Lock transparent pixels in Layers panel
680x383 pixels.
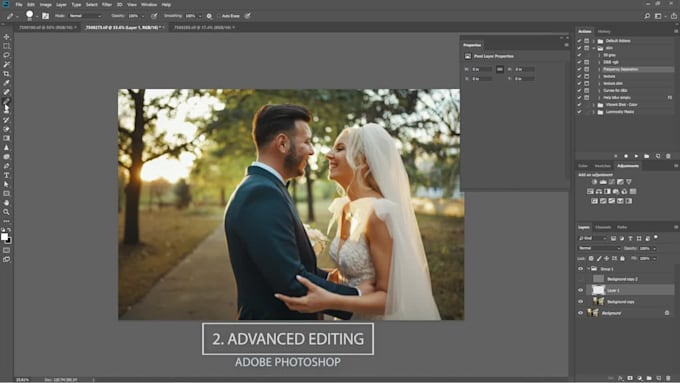click(591, 259)
